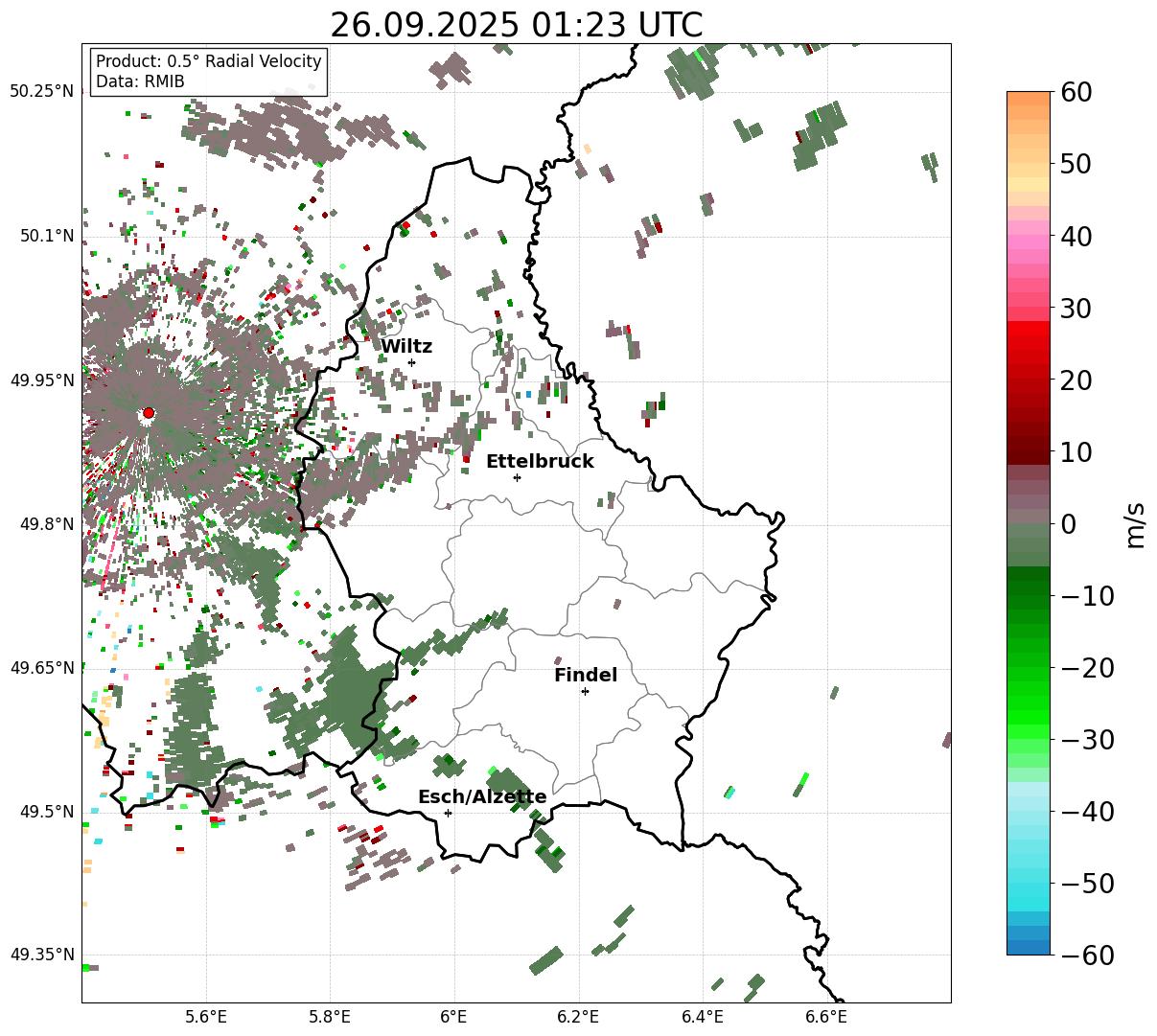Click the 6°E longitude tick label
Screen dimensions: 1157x1036
[x=453, y=1016]
